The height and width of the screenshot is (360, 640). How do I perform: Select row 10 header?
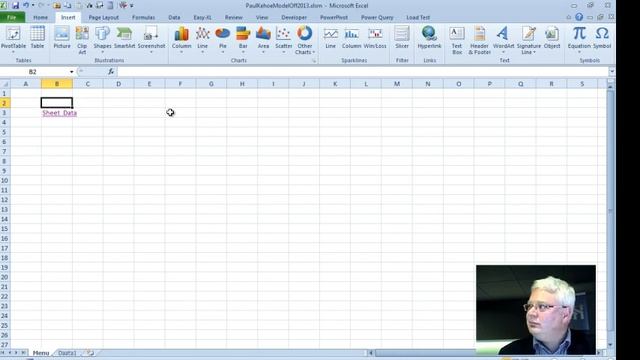(x=5, y=180)
